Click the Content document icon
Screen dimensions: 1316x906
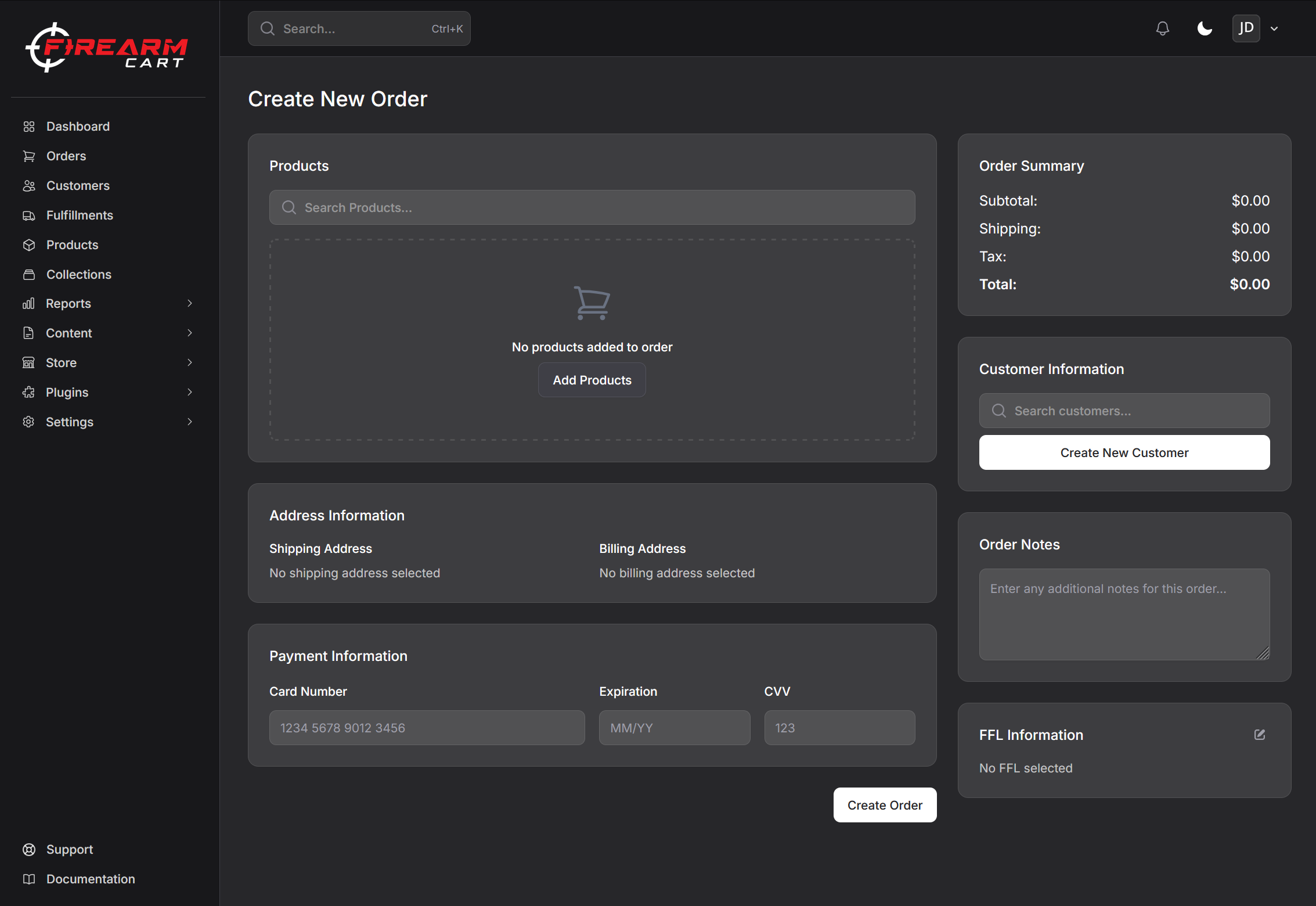[28, 333]
